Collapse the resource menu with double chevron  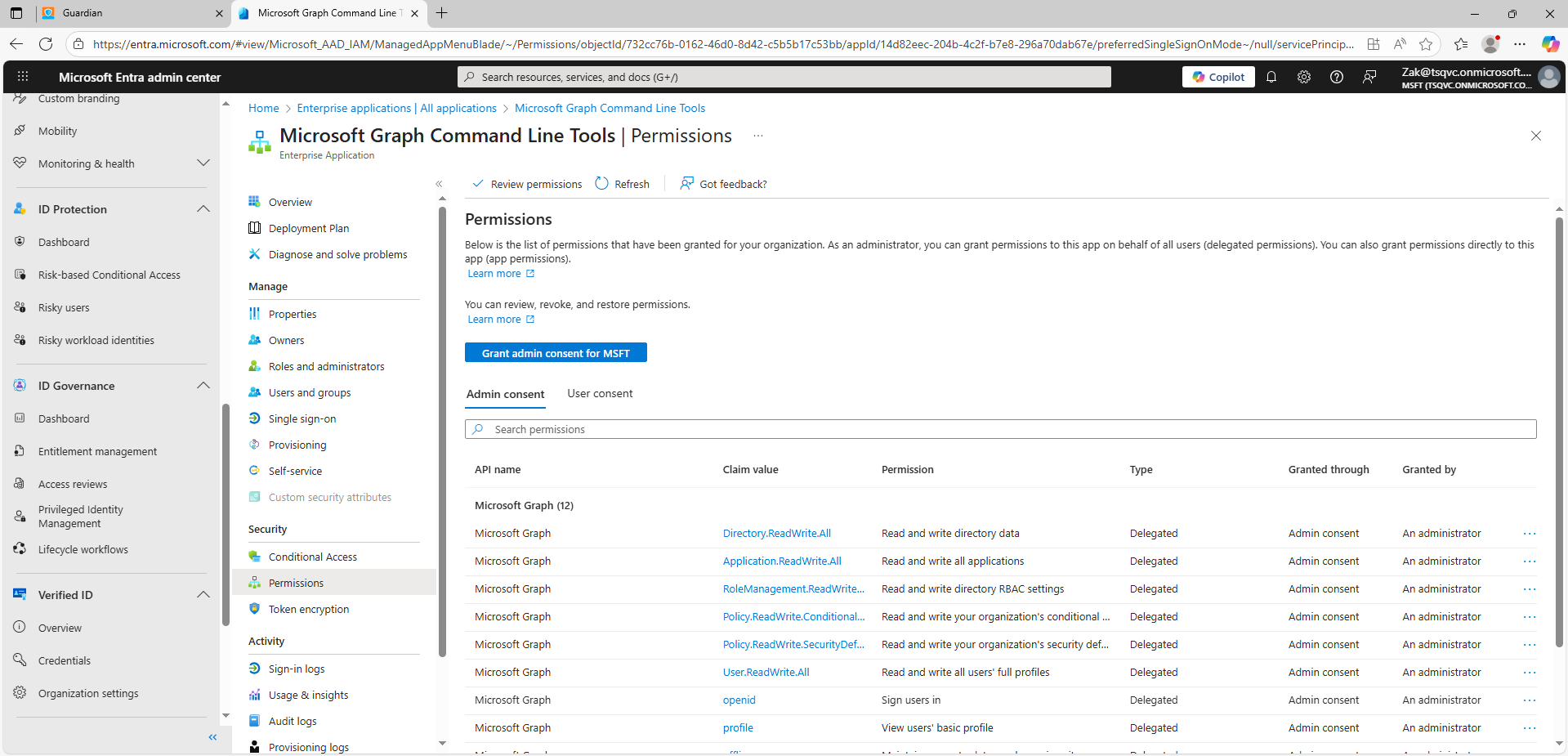click(x=439, y=184)
